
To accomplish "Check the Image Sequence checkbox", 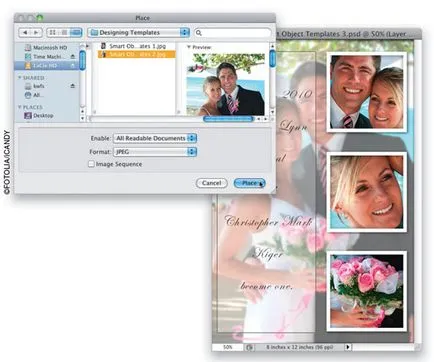I will pyautogui.click(x=91, y=164).
